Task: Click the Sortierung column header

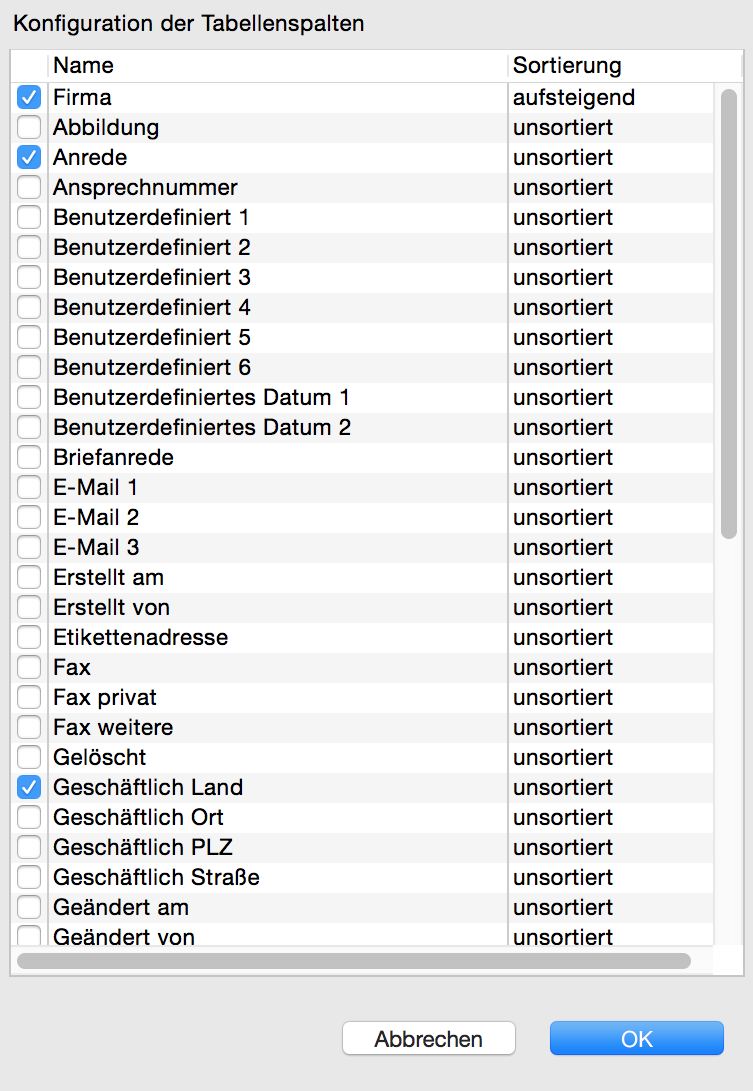Action: pos(624,65)
